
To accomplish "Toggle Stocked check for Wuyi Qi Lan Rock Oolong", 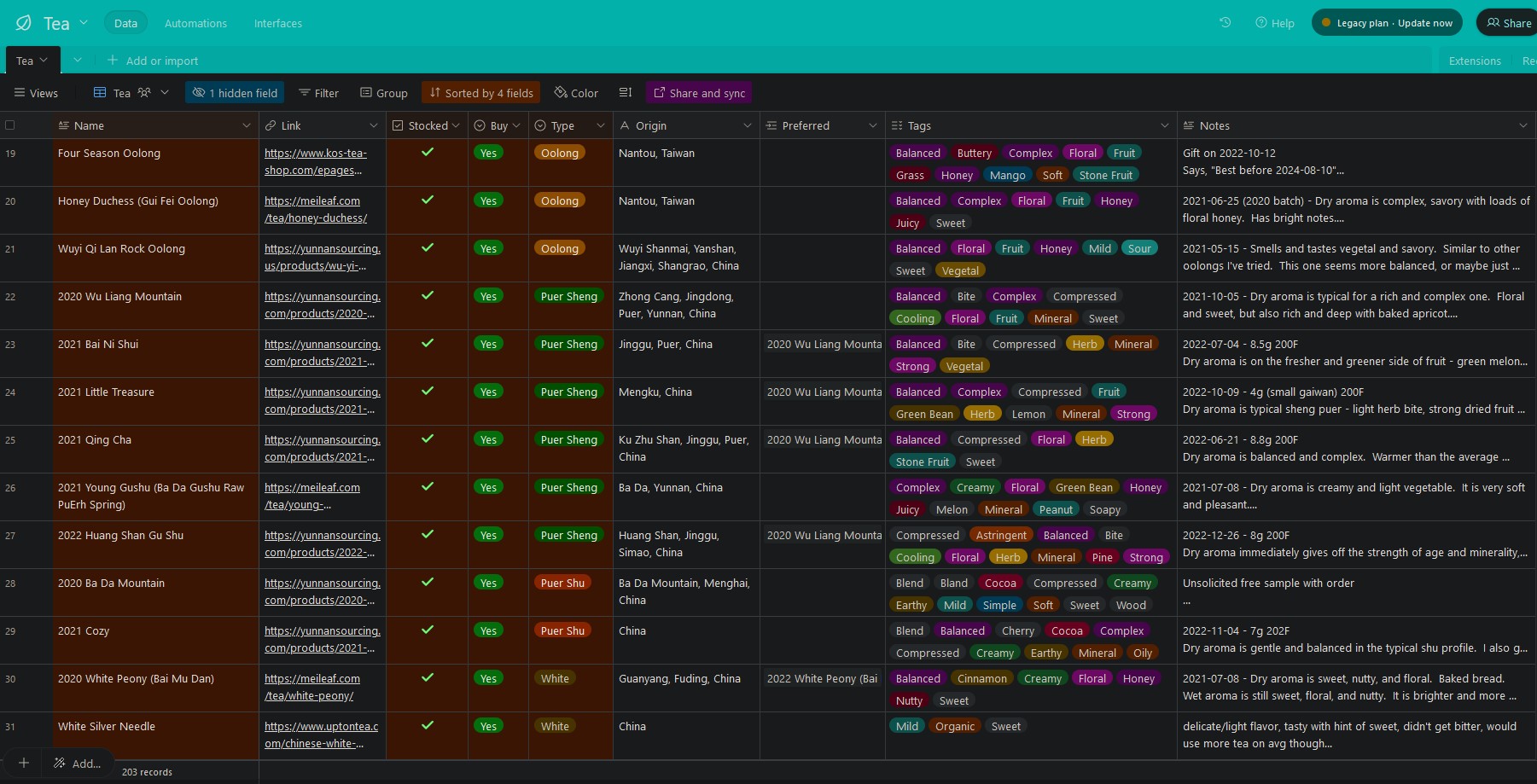I will tap(428, 247).
